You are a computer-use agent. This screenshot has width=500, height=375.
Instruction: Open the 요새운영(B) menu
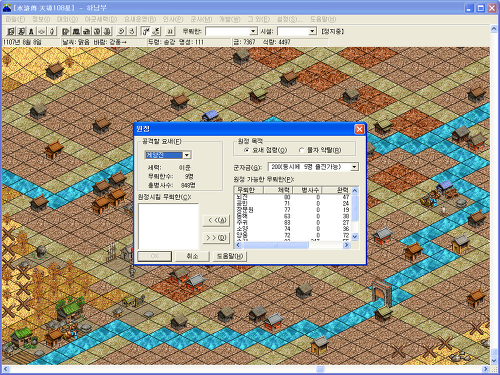click(x=140, y=19)
